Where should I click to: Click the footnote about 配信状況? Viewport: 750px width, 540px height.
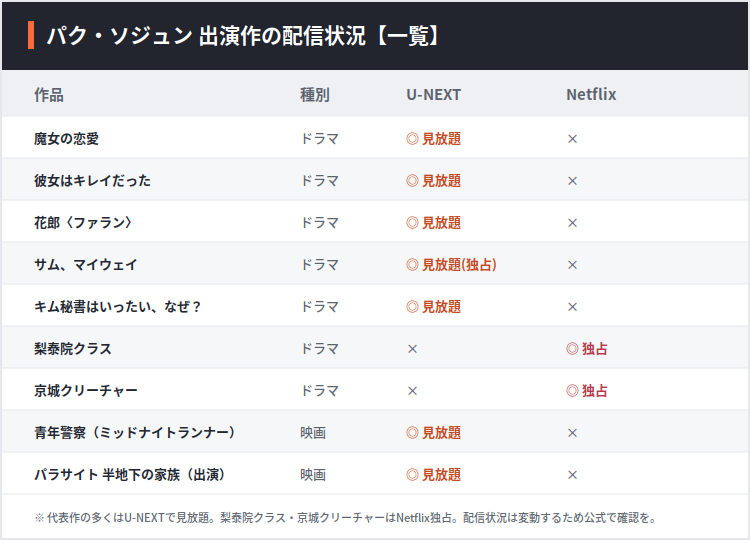(345, 518)
